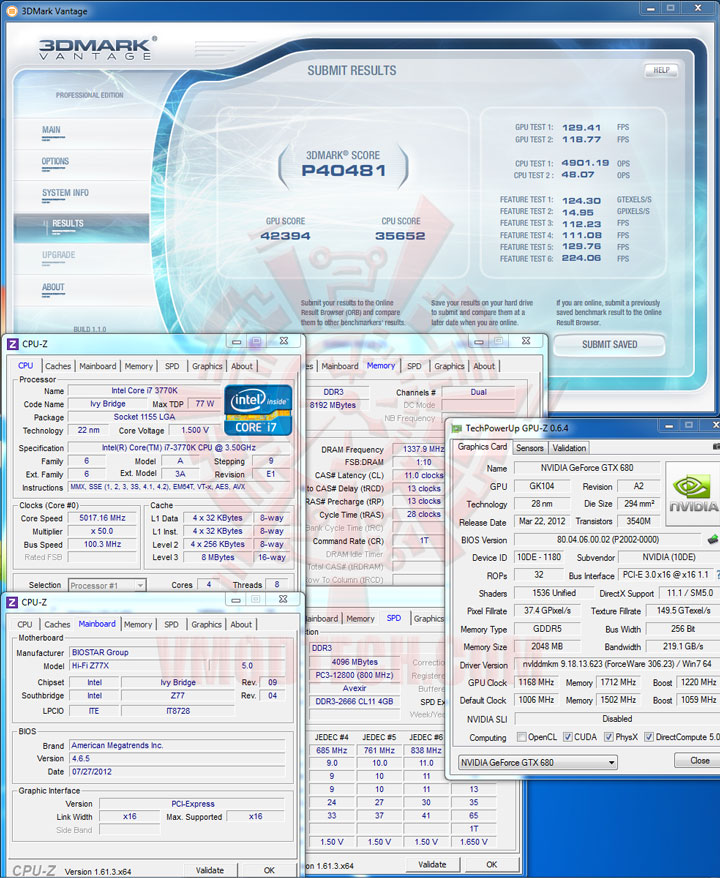Click the title icon of the CPU-Z window showing Motherboard info

click(12, 602)
